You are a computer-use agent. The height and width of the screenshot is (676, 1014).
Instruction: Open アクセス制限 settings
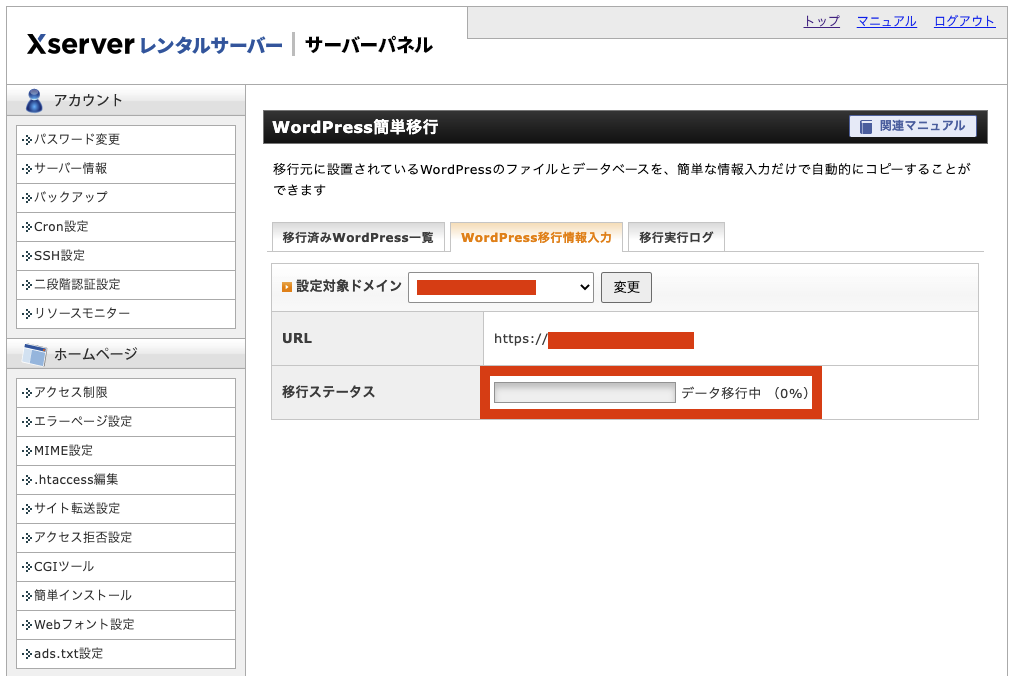(126, 393)
